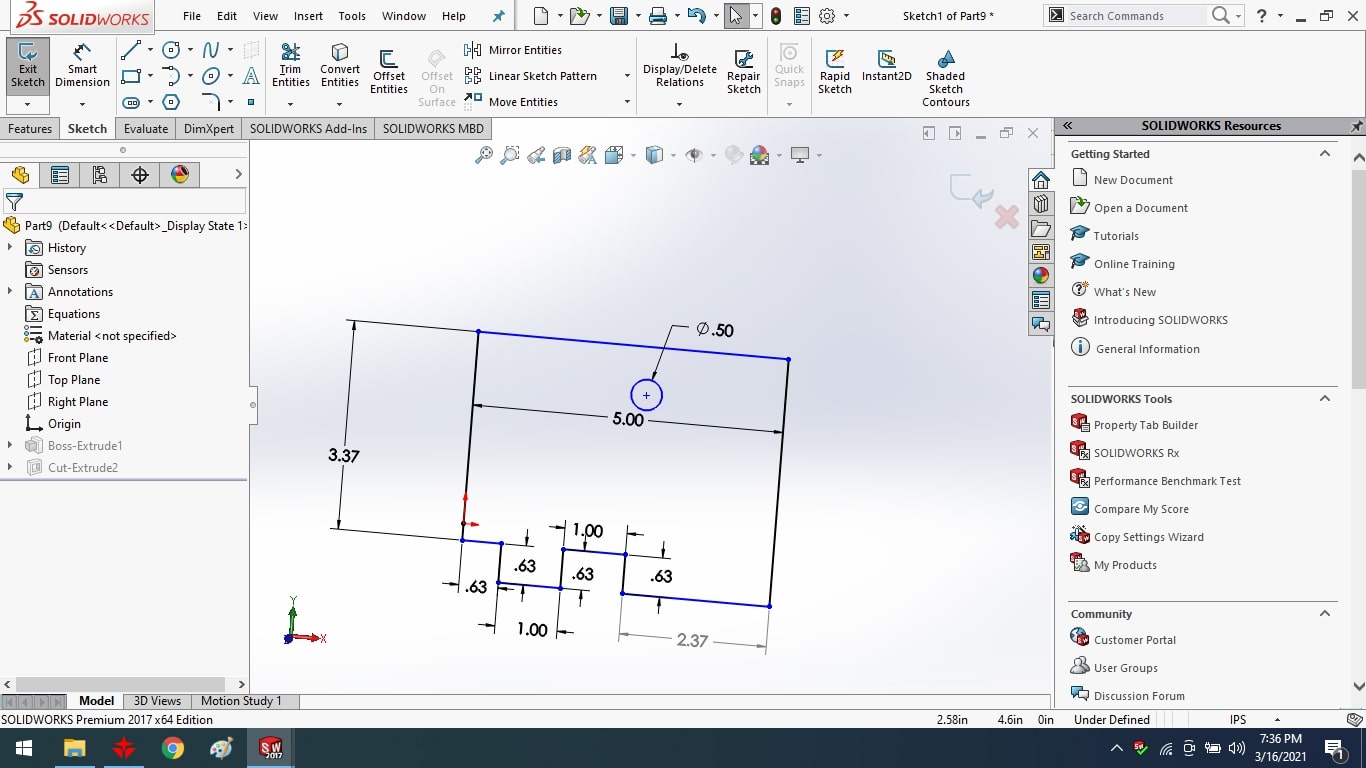The image size is (1366, 768).
Task: Select the Corner Rectangle tool
Action: pyautogui.click(x=130, y=76)
